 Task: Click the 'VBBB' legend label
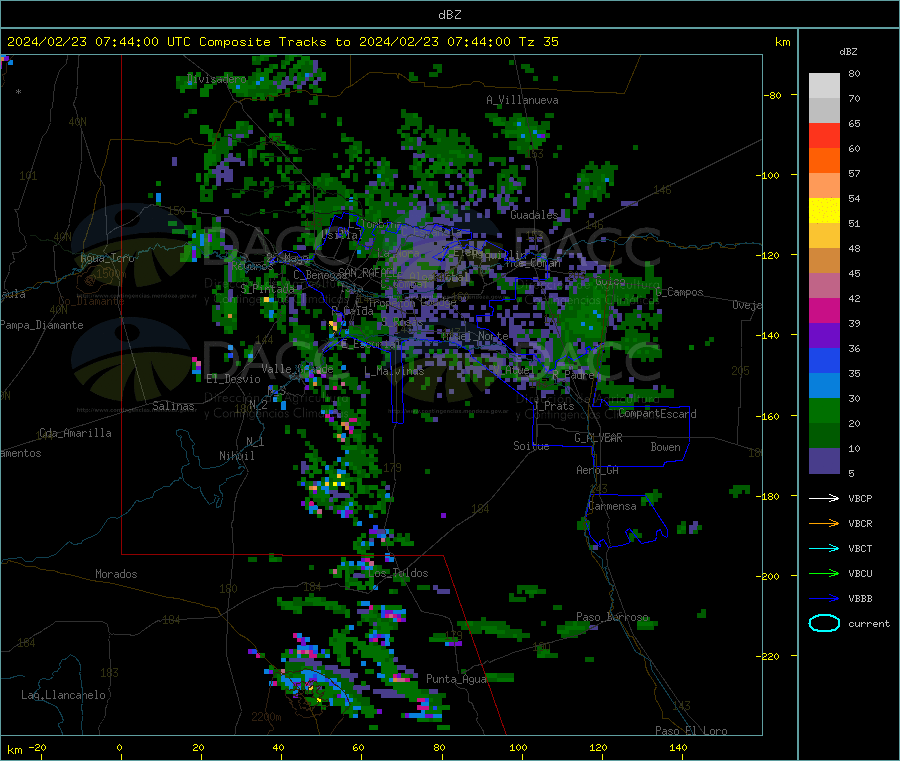(860, 599)
